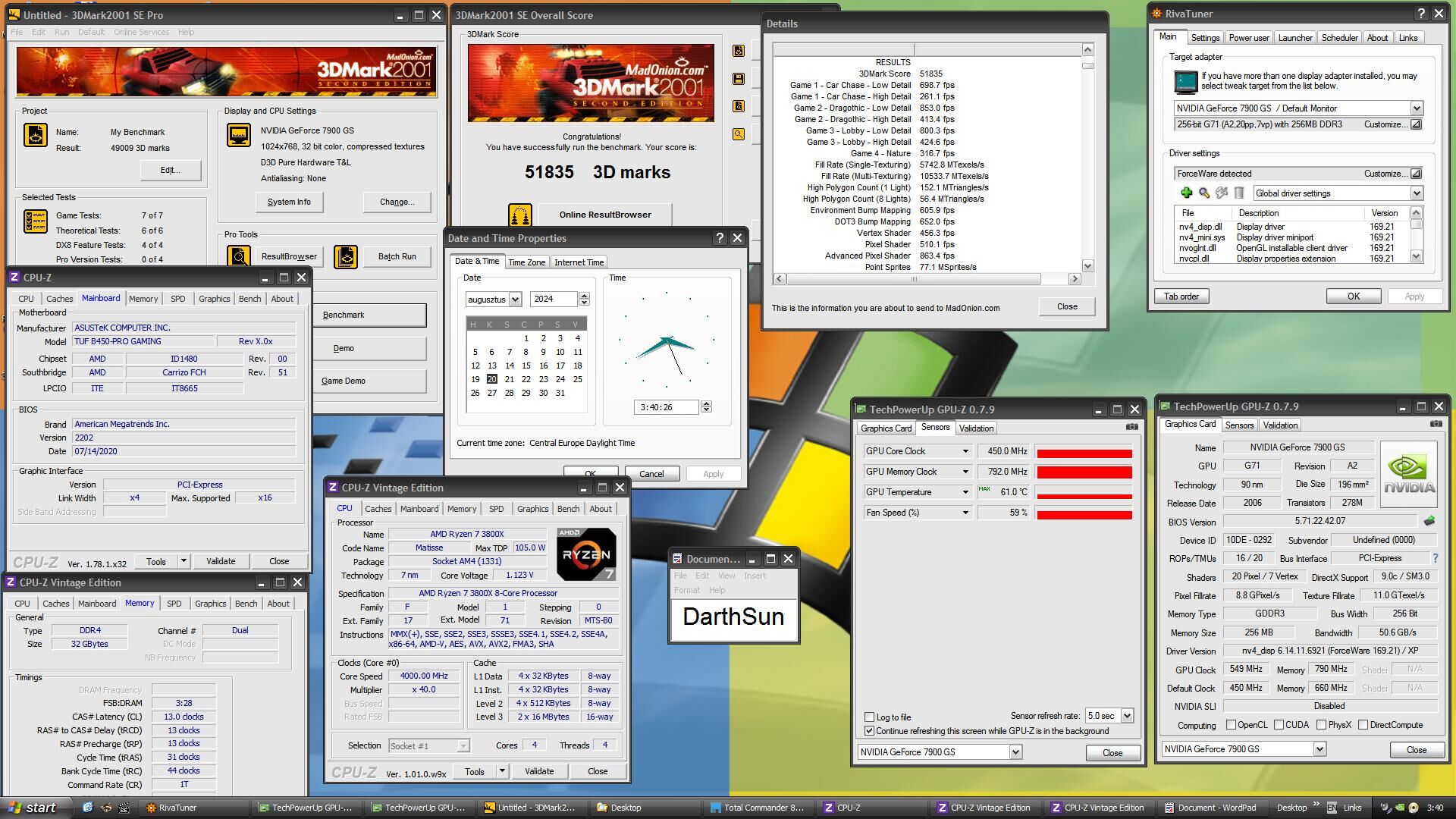
Task: Click the GPU-Z screenshot camera icon
Action: click(x=1435, y=425)
